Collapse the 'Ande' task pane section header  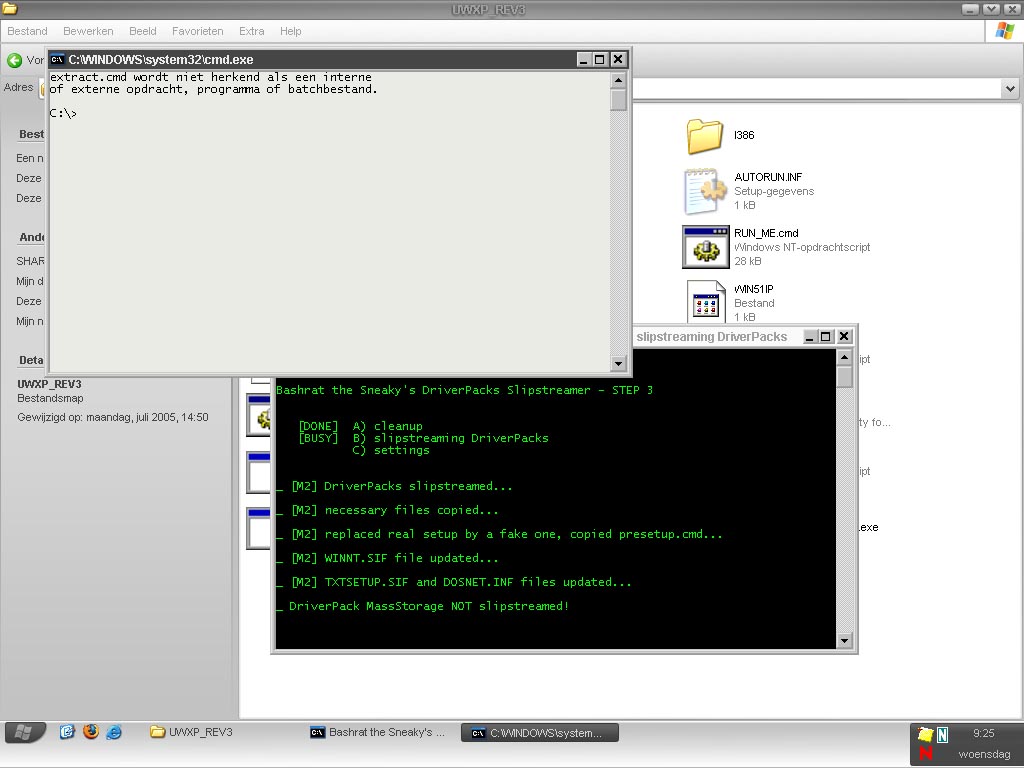(31, 237)
